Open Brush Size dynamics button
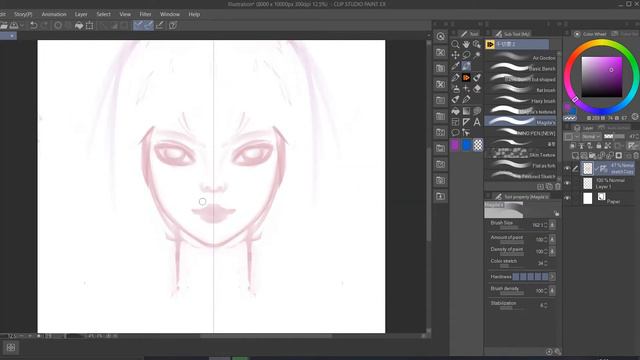 click(x=552, y=225)
